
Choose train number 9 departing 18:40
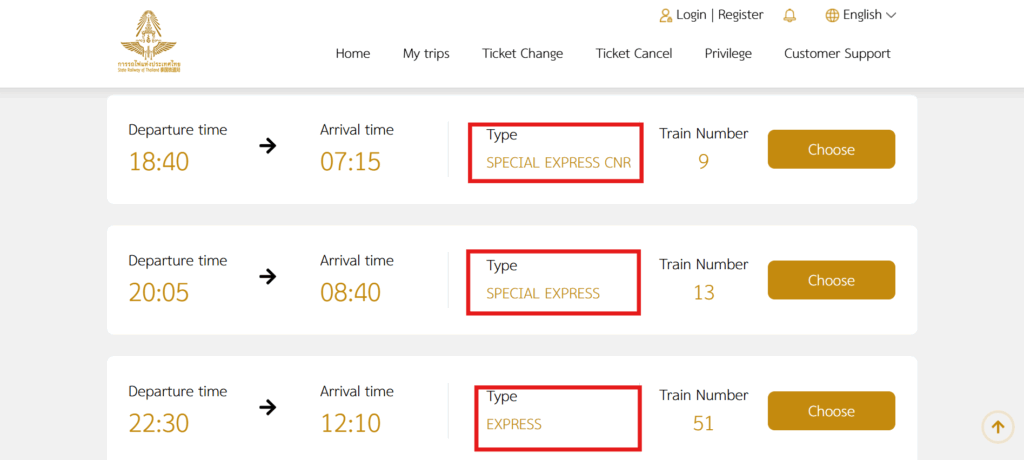point(831,150)
